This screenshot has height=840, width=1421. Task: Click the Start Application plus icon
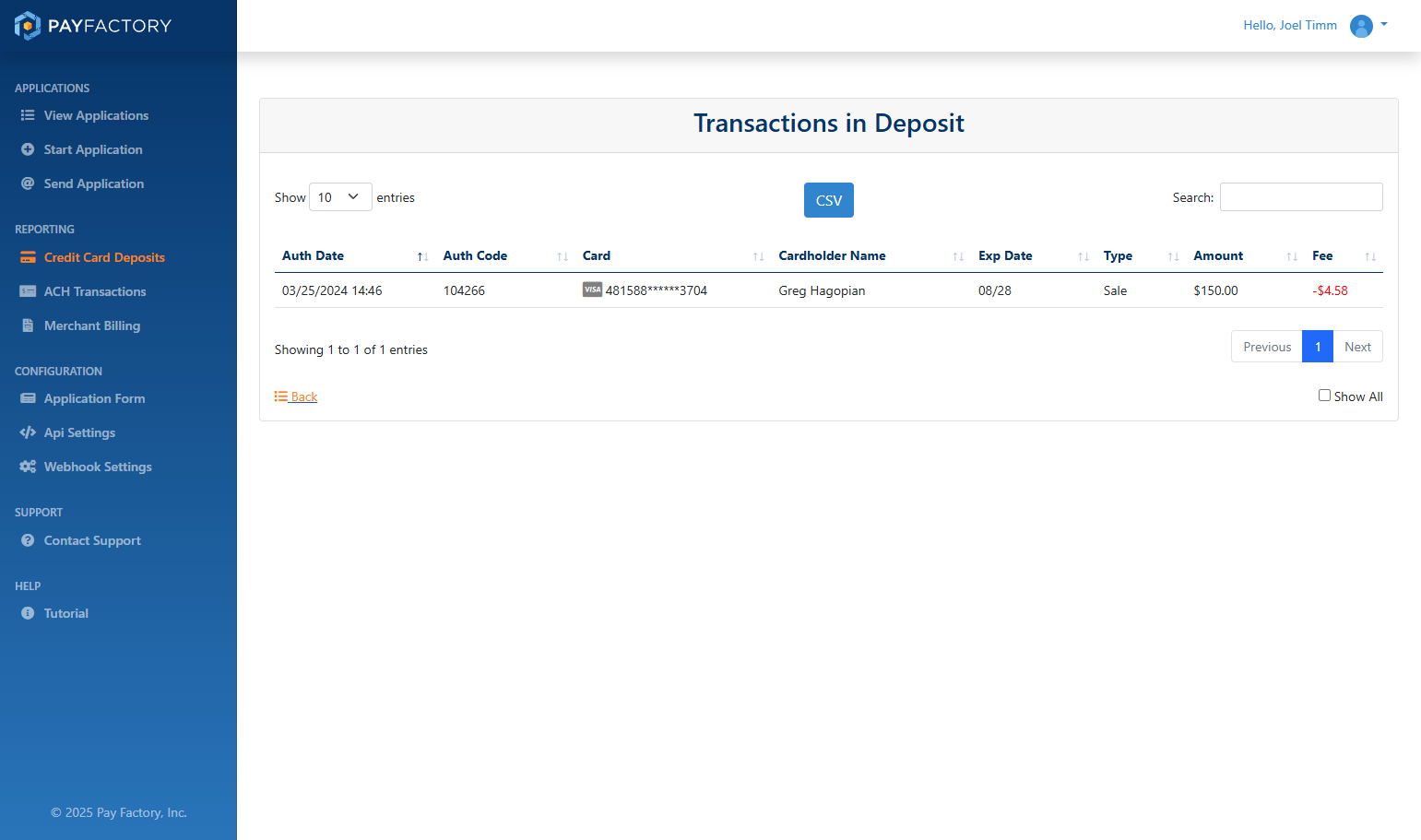(28, 149)
